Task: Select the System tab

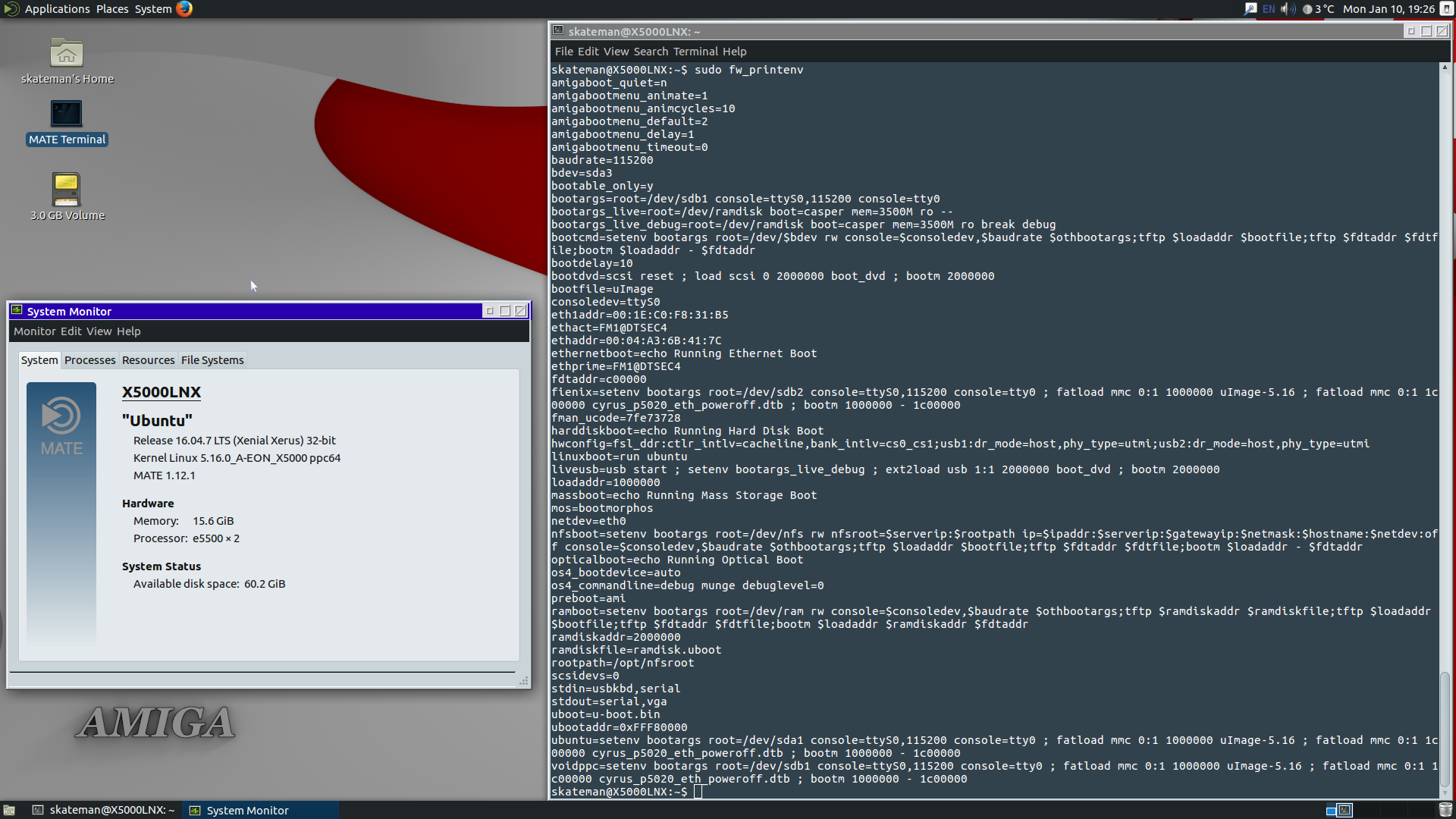Action: coord(39,360)
